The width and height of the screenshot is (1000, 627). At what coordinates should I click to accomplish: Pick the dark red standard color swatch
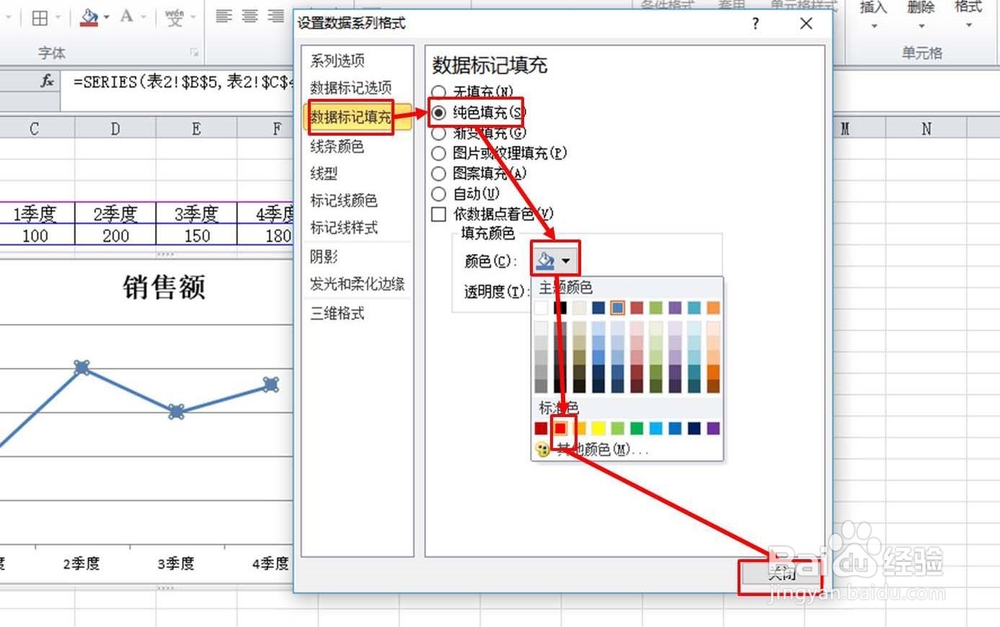(x=541, y=428)
